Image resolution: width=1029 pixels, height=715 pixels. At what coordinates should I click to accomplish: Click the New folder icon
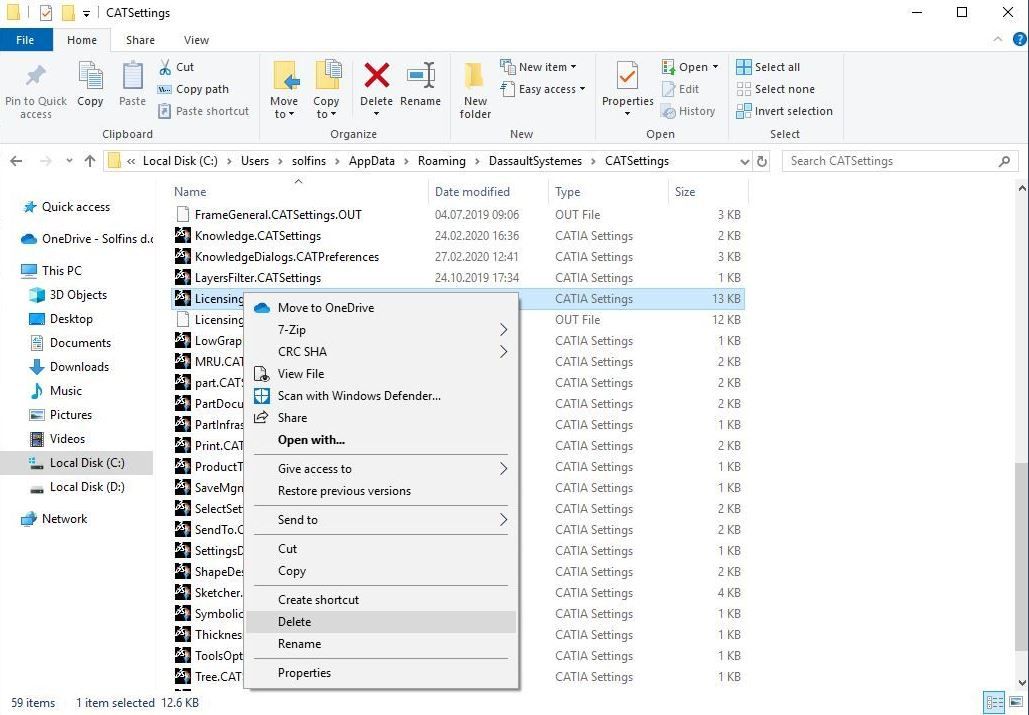tap(475, 90)
